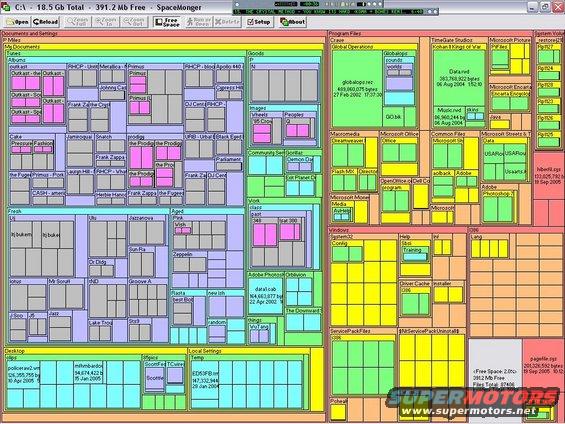
Task: Select the globalops.rec file block
Action: (x=357, y=88)
